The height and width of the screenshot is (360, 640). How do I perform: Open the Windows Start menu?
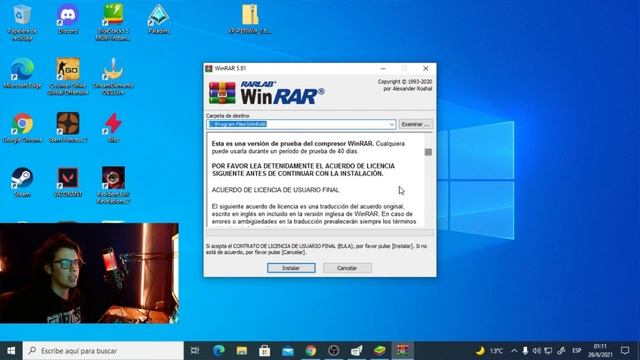coord(11,351)
